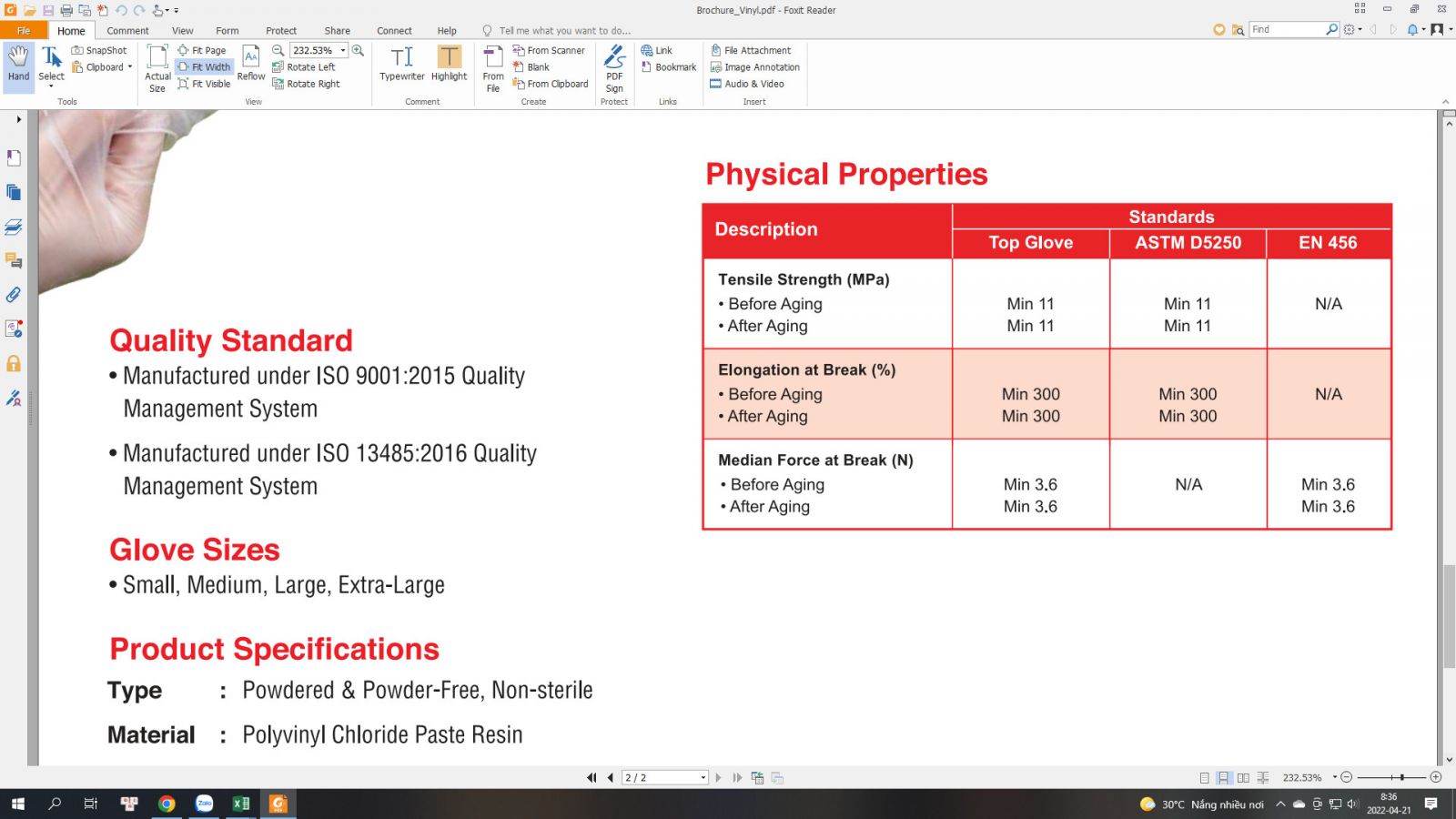The width and height of the screenshot is (1456, 819).
Task: Expand the customize quick access toolbar arrow
Action: pyautogui.click(x=177, y=10)
